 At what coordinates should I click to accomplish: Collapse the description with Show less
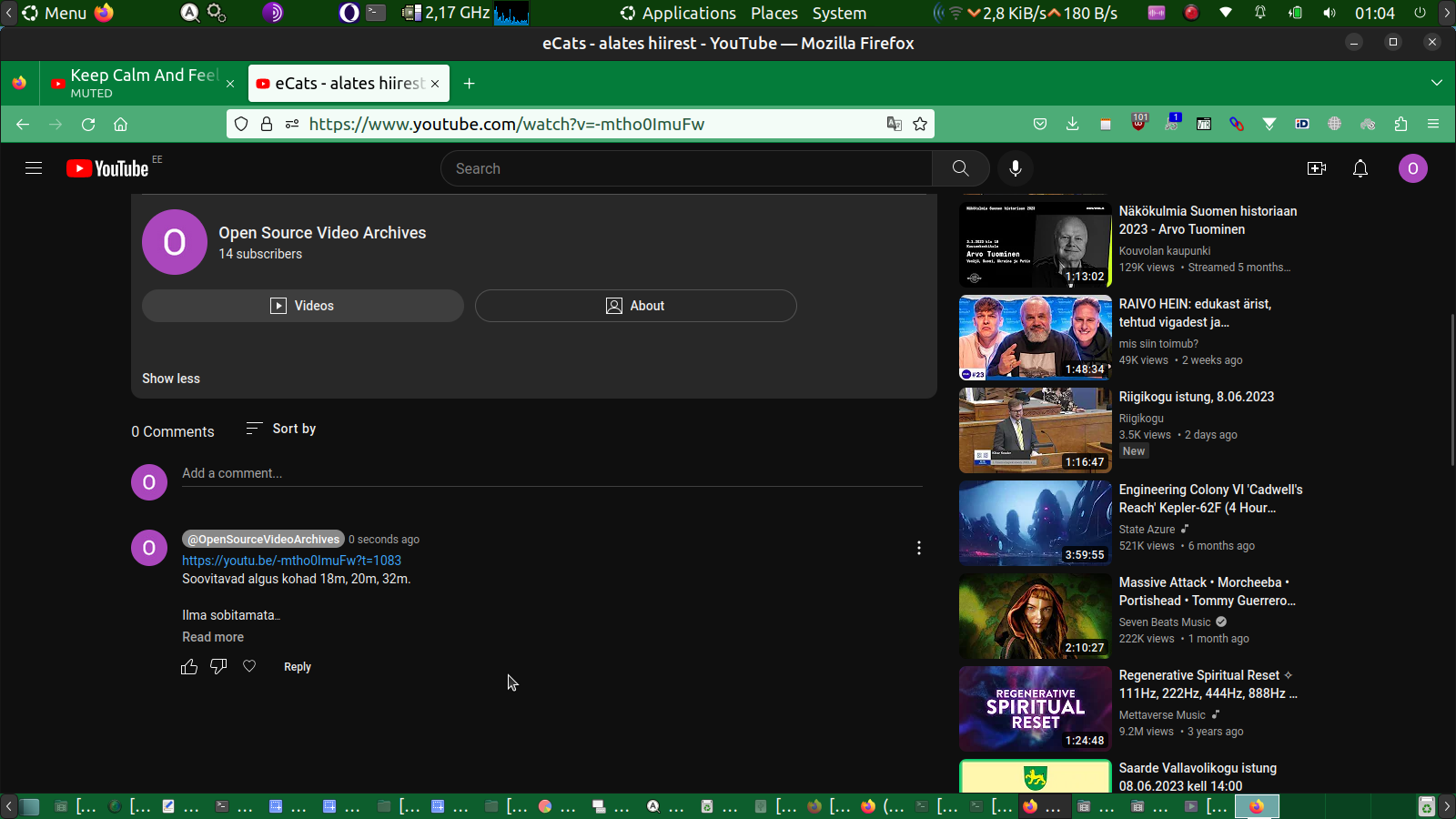click(x=171, y=379)
